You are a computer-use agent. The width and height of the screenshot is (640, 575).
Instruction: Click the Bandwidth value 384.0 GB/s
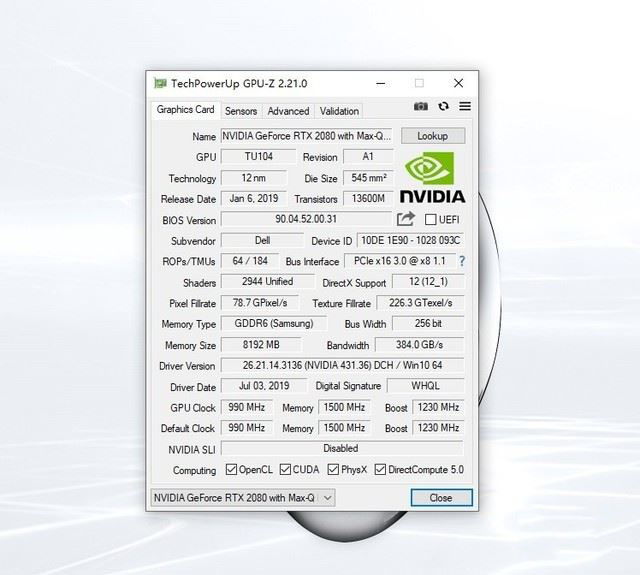click(420, 345)
